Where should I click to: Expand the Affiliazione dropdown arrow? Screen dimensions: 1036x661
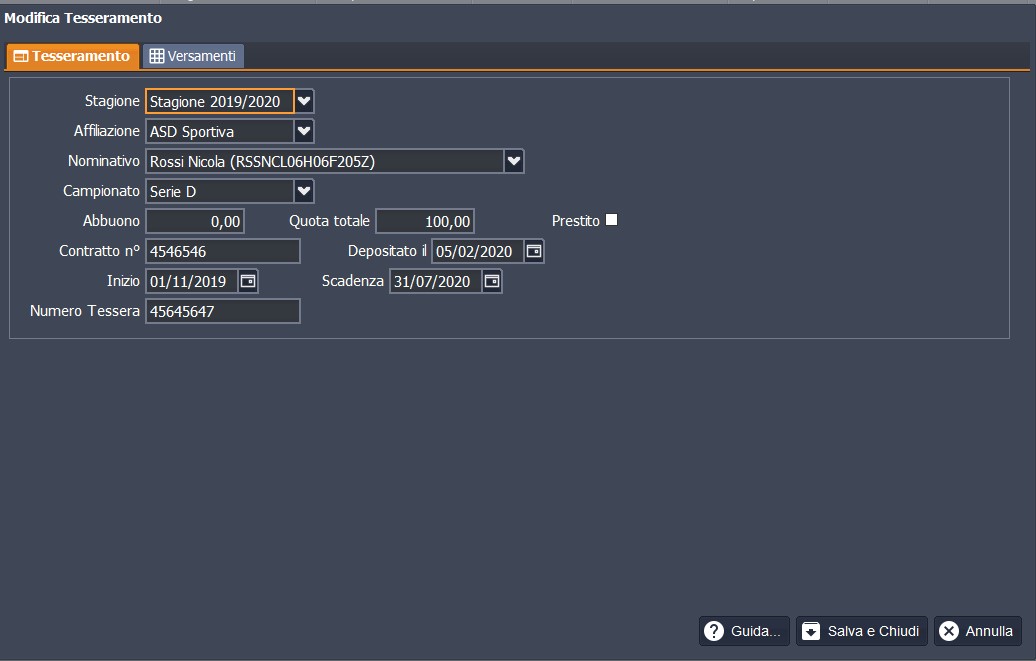click(x=305, y=131)
